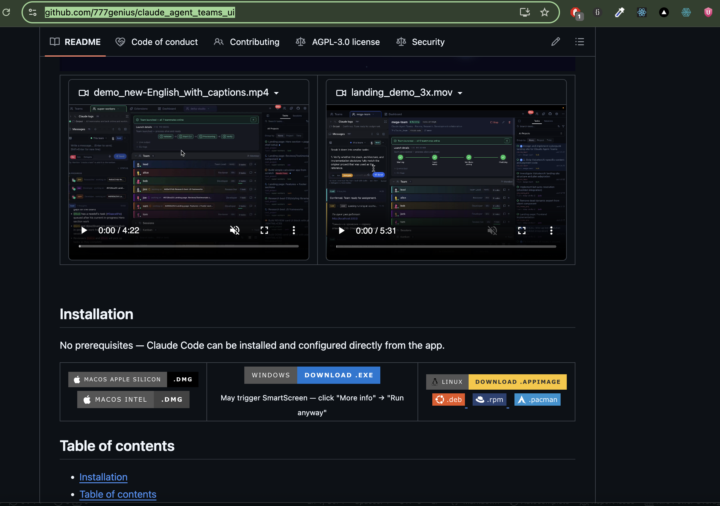
Task: Open the red extension icon with badge
Action: click(576, 13)
